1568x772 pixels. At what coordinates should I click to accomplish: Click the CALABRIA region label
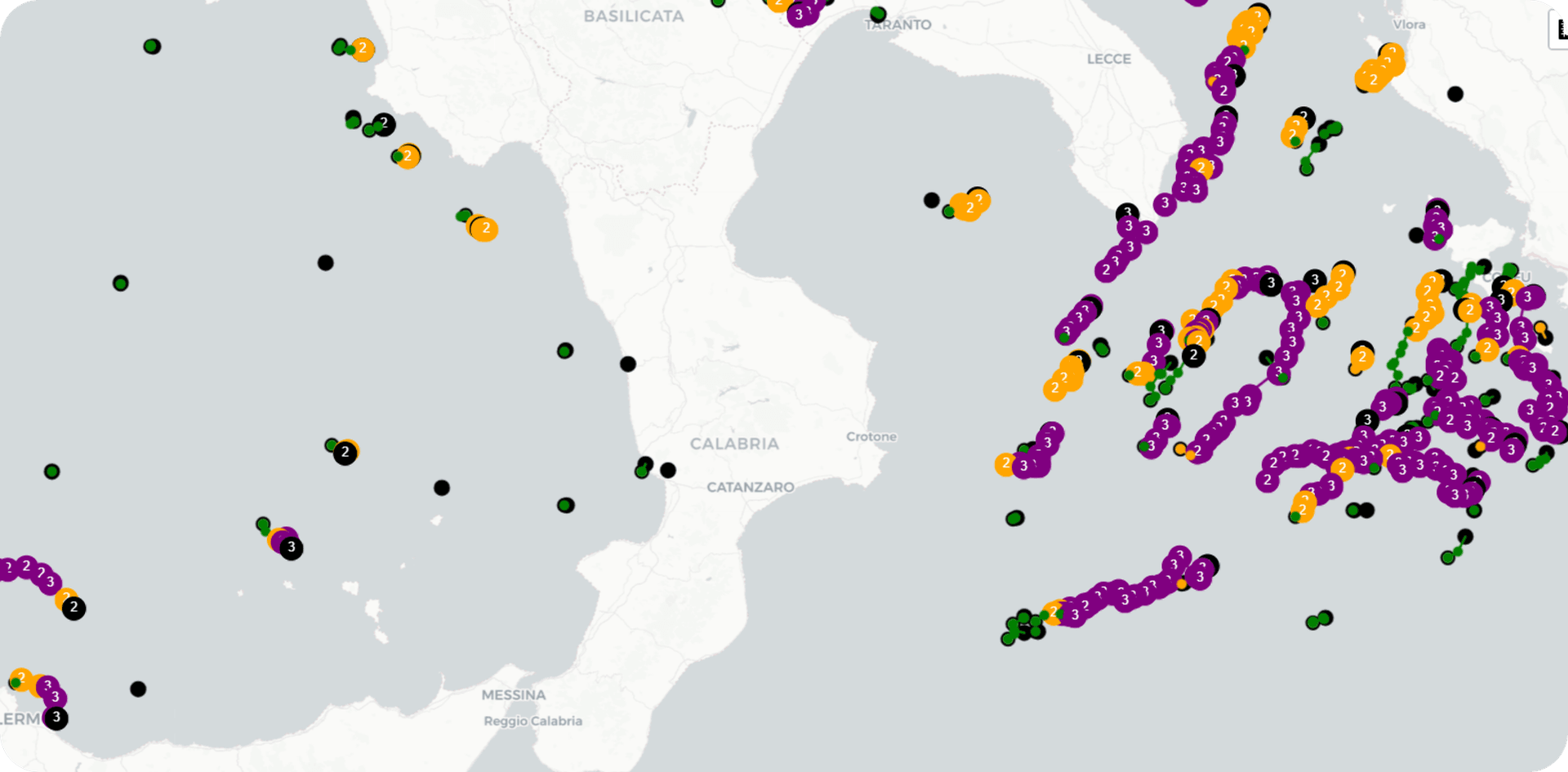point(733,444)
